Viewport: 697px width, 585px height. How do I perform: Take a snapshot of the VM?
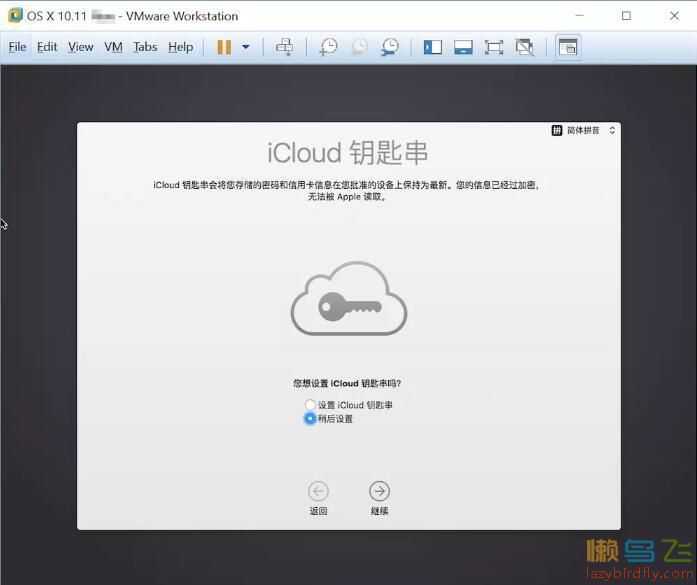click(x=329, y=47)
